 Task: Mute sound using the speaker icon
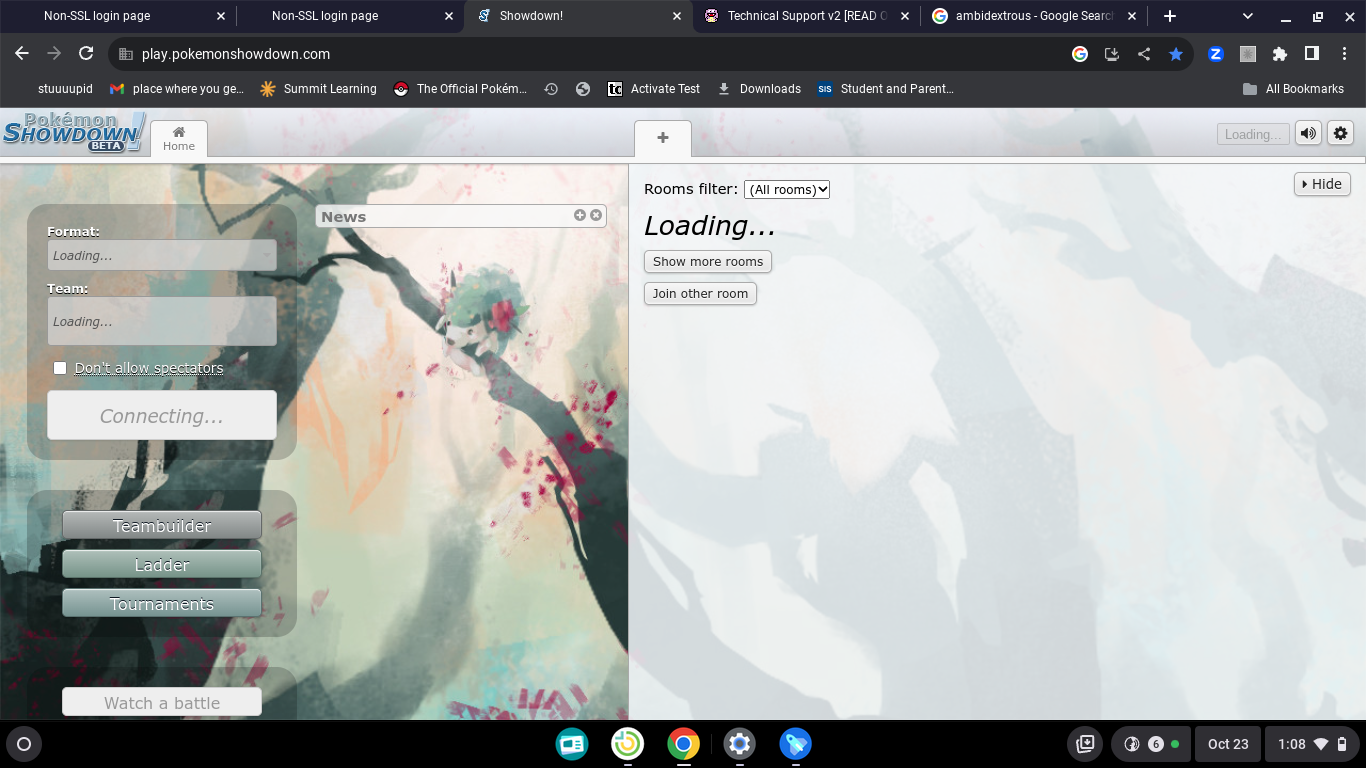point(1308,134)
